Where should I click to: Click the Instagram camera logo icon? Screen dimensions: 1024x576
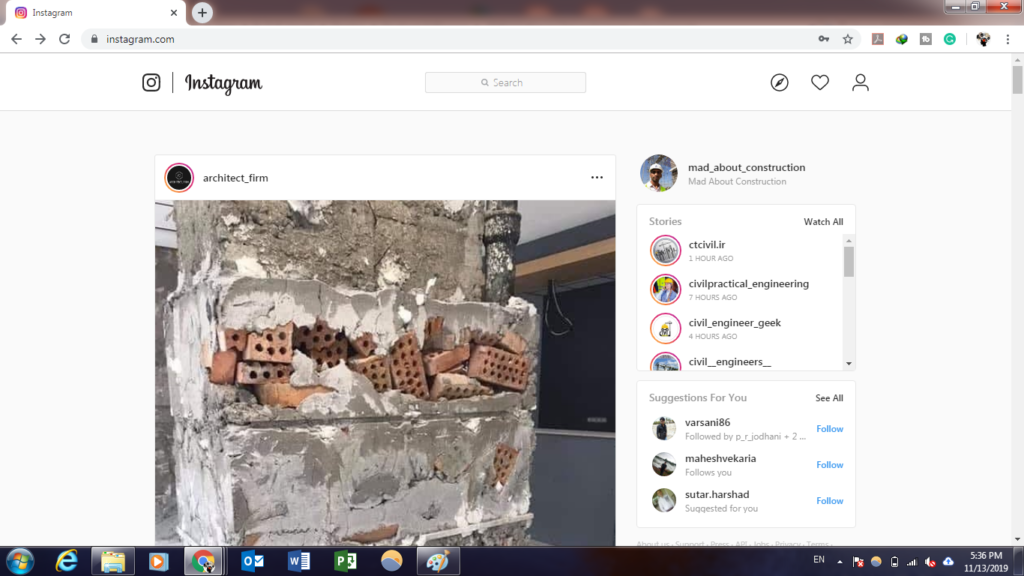point(151,83)
